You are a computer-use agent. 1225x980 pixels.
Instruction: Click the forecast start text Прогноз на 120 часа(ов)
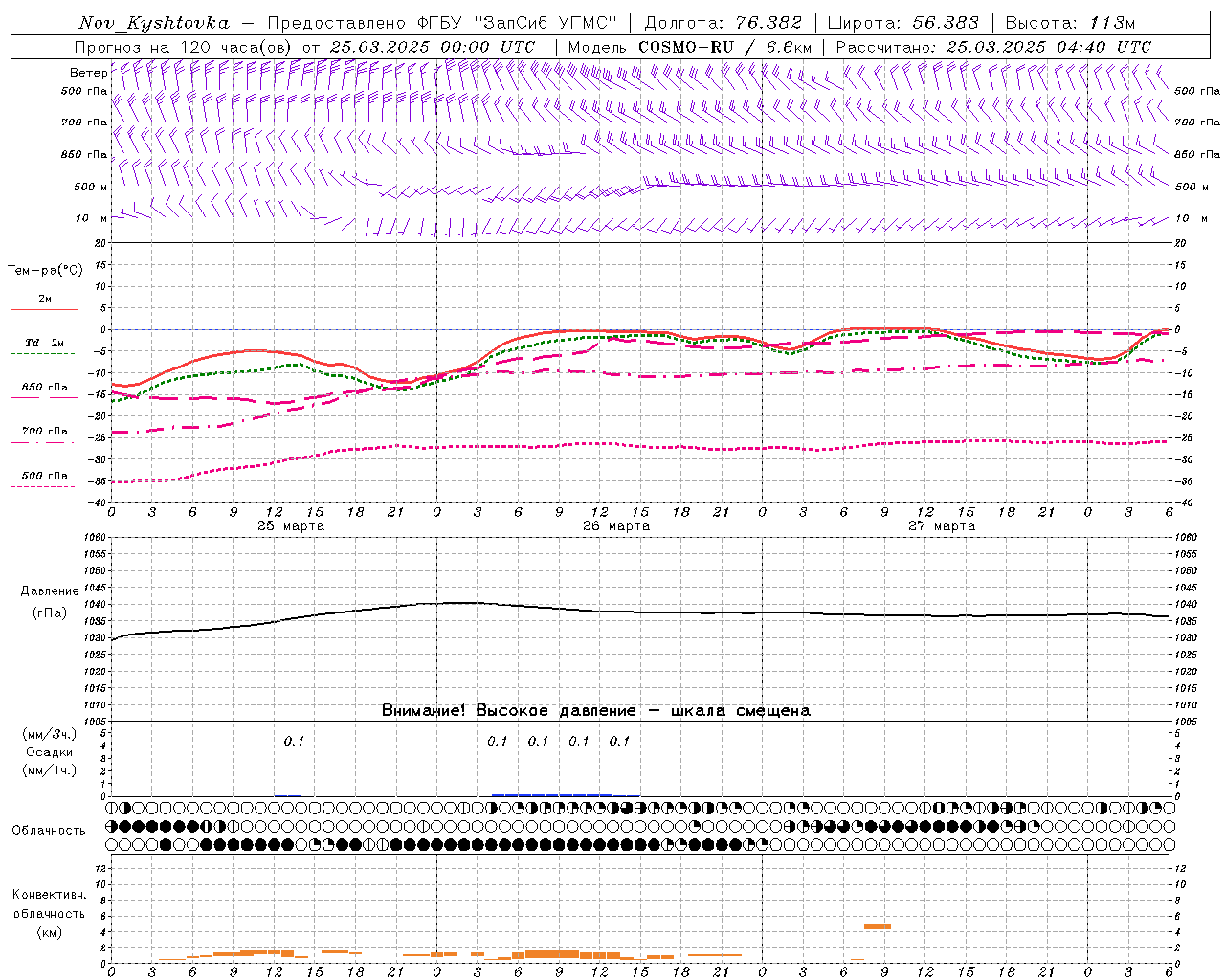[184, 47]
